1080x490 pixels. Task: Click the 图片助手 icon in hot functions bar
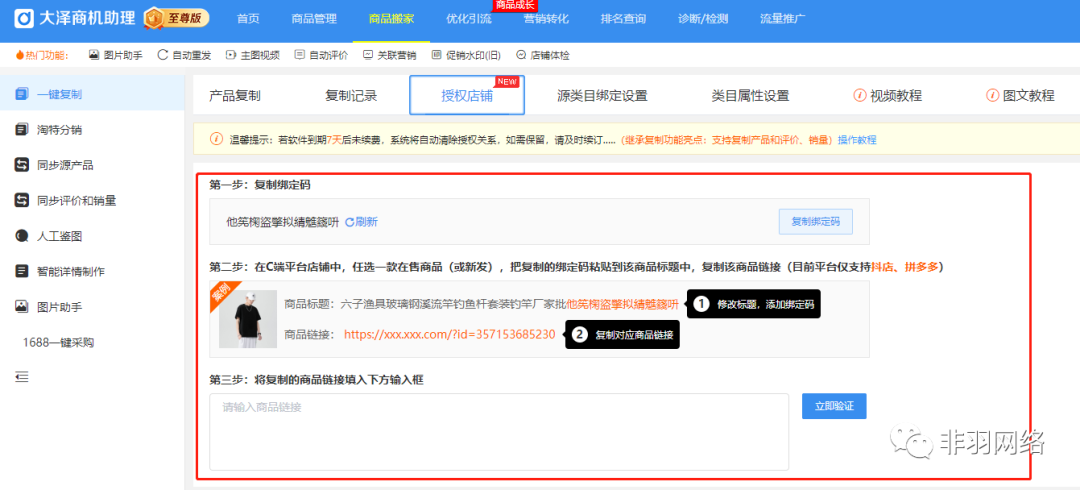(x=94, y=55)
